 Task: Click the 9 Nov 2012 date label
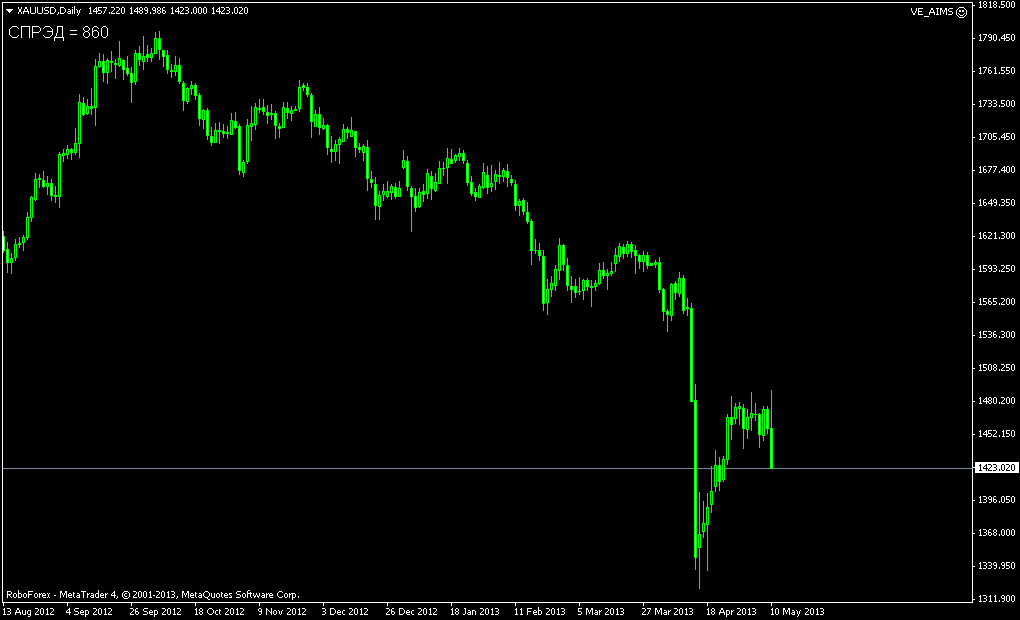282,612
